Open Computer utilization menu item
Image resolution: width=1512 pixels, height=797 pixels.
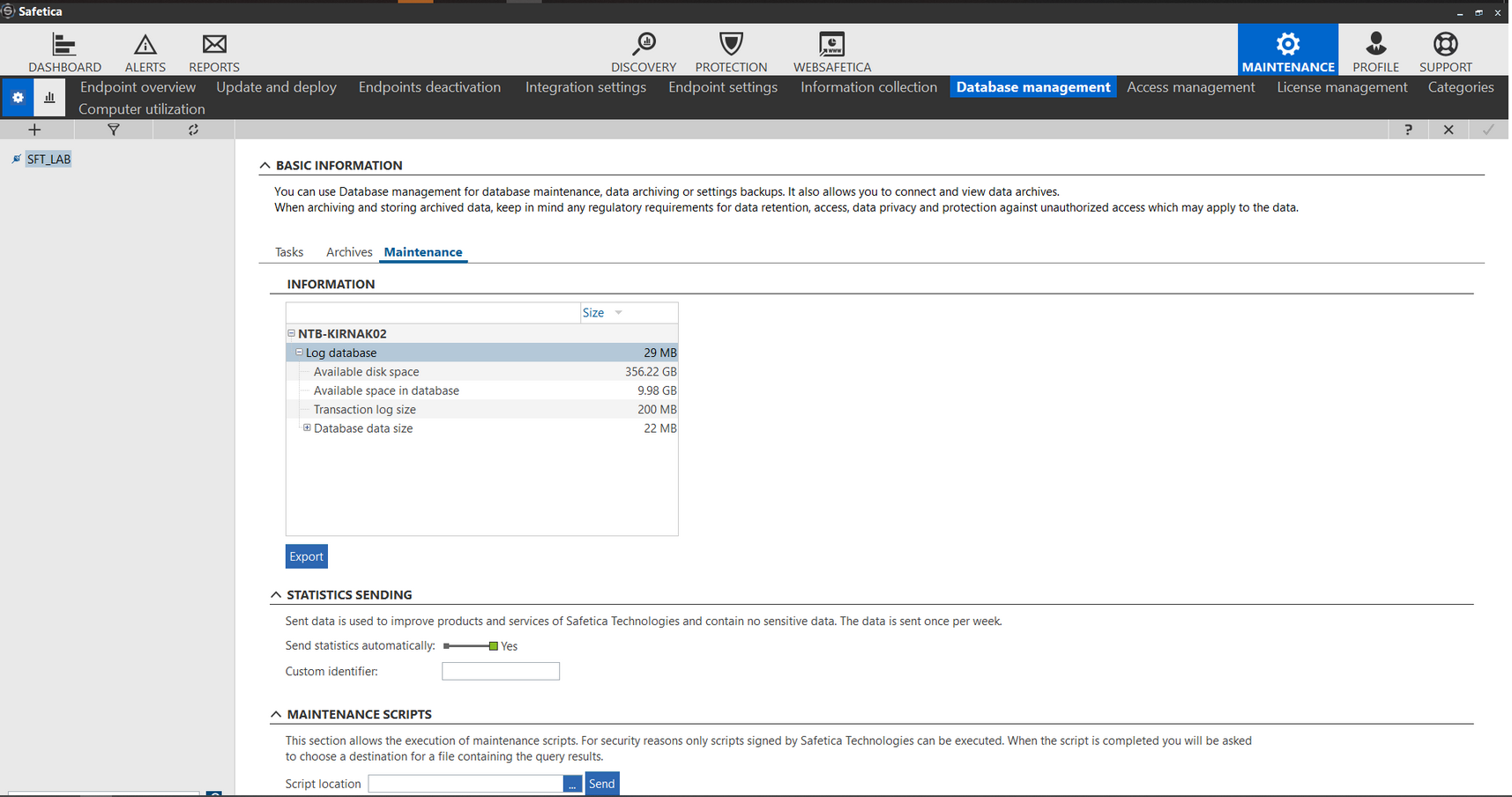[x=142, y=109]
